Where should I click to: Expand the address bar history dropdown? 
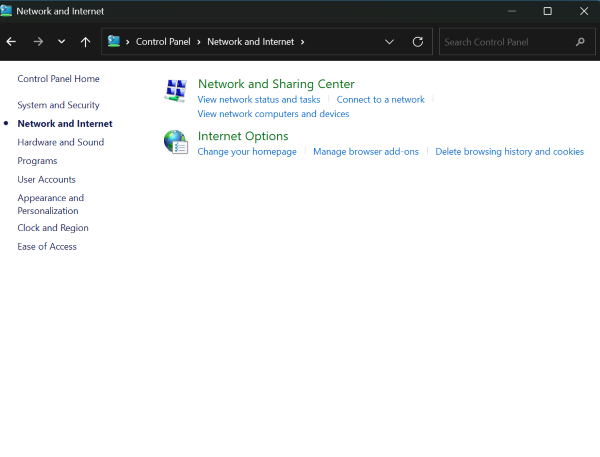(x=389, y=42)
